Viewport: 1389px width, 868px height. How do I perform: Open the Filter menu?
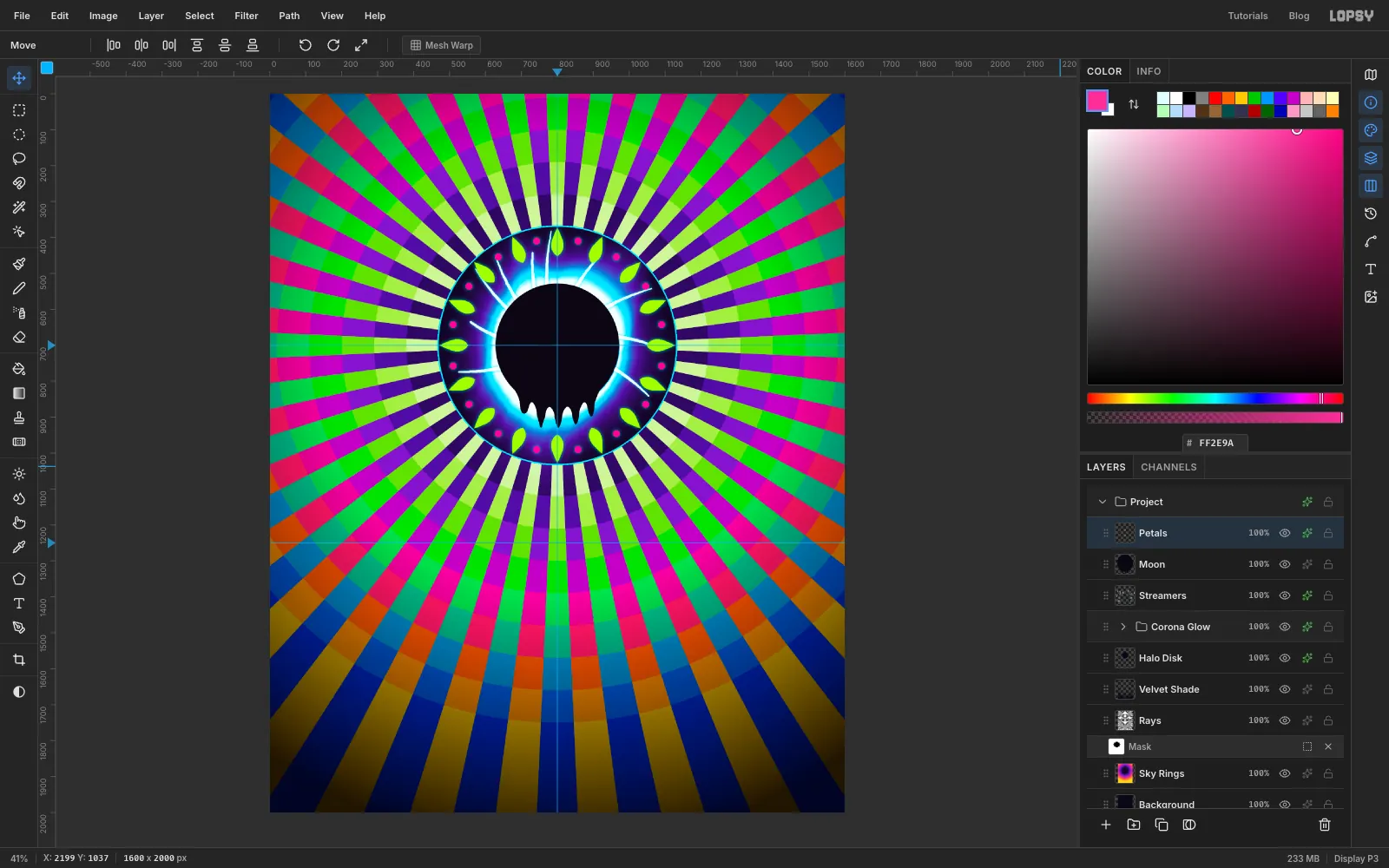[247, 16]
